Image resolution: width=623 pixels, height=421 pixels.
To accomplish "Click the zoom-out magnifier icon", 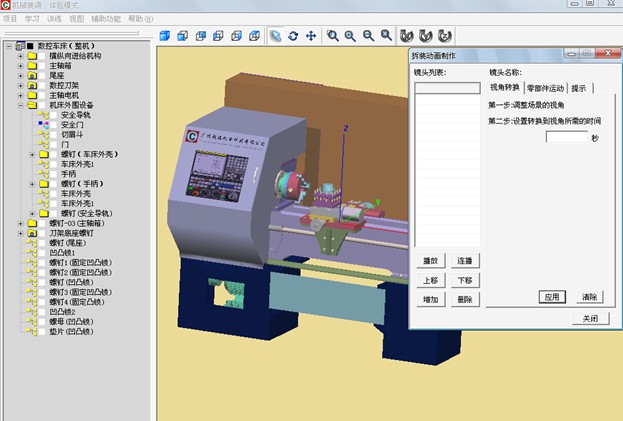I will (x=368, y=36).
